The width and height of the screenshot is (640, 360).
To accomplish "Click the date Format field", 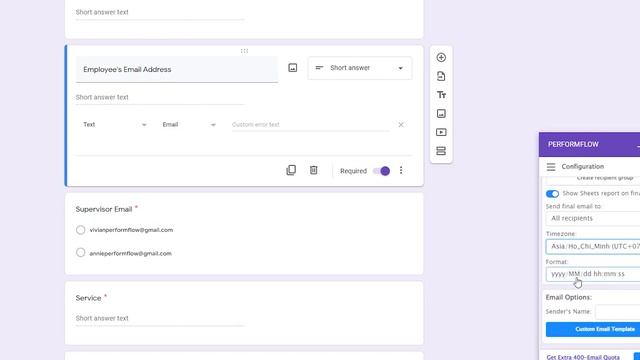I will point(593,274).
